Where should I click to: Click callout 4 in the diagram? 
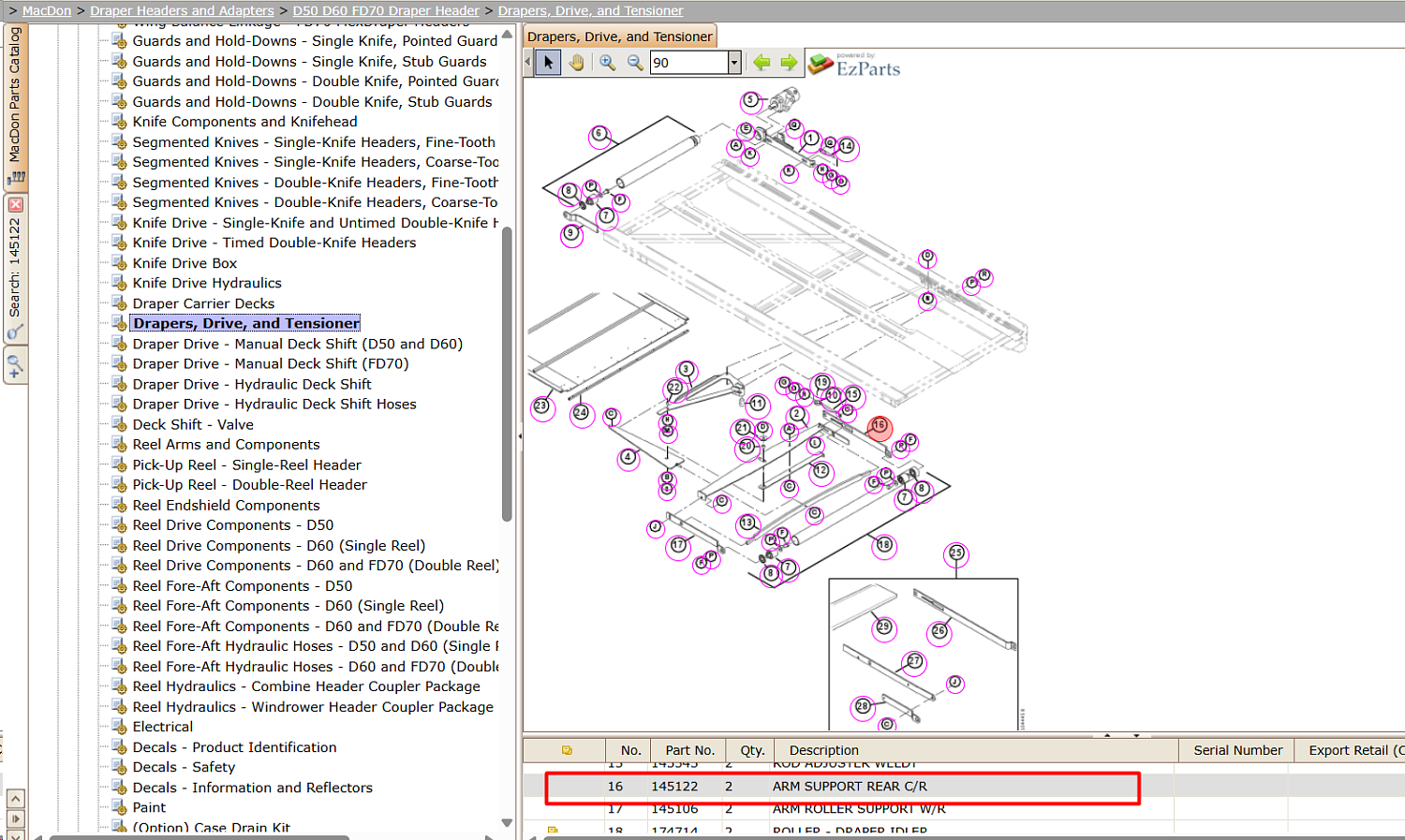[629, 458]
